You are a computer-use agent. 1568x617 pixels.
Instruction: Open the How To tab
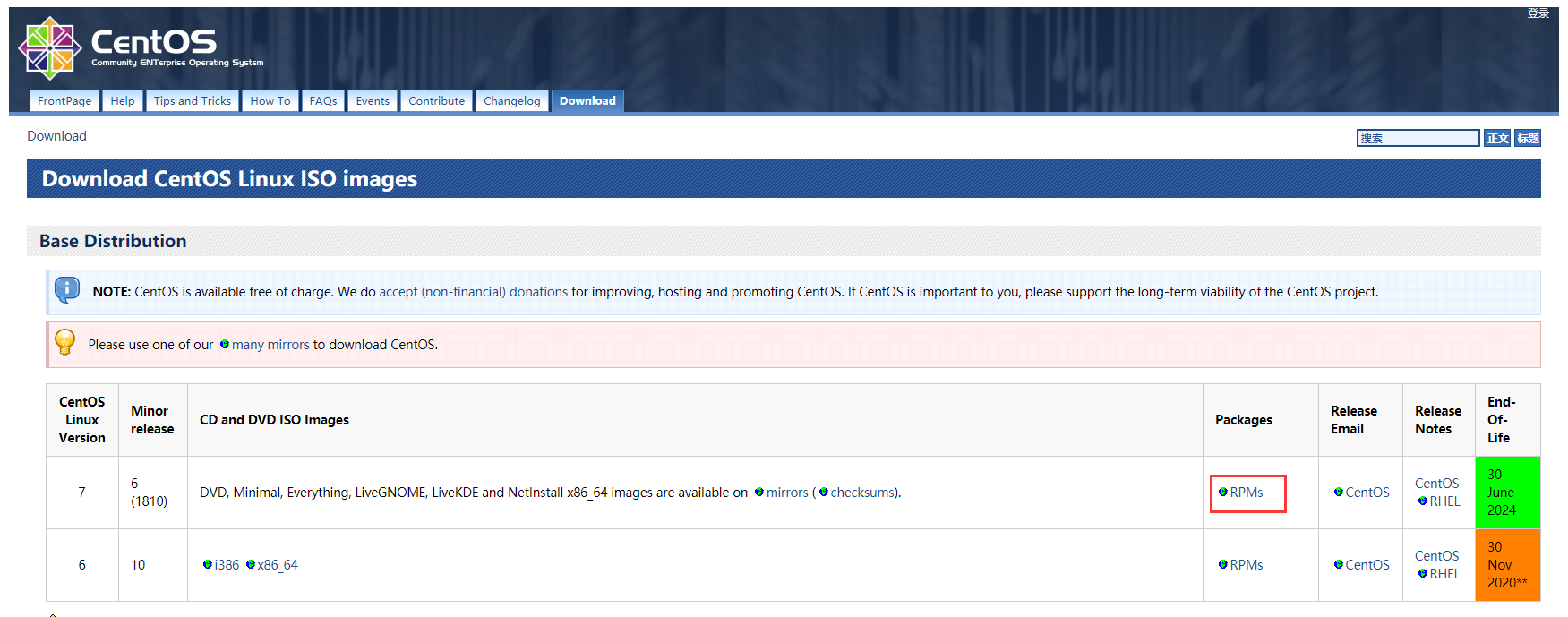click(x=270, y=101)
